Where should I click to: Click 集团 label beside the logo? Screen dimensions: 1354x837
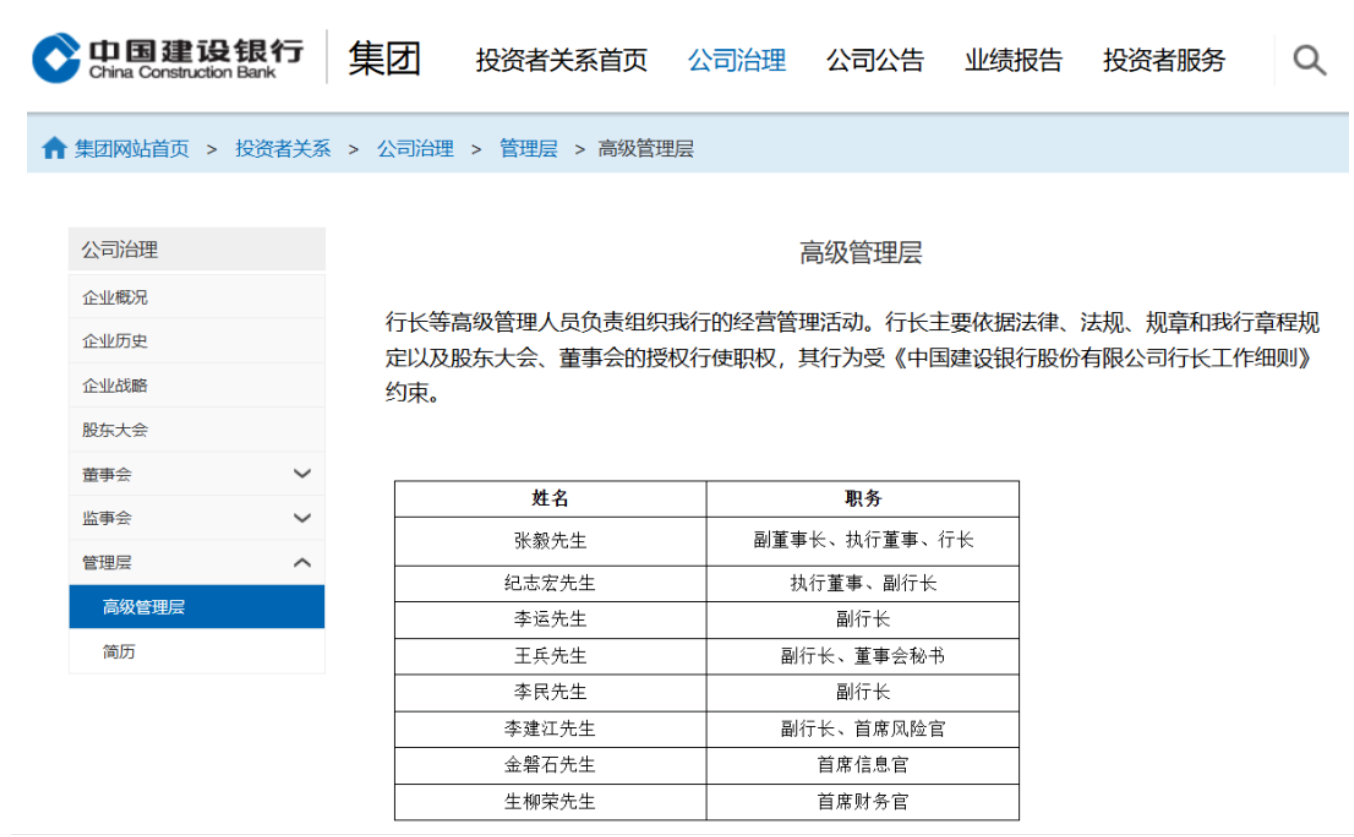pos(384,59)
